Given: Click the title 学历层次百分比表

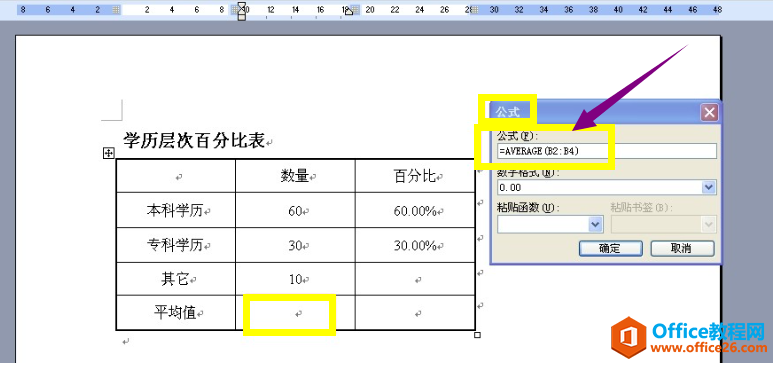Looking at the screenshot, I should pyautogui.click(x=194, y=140).
